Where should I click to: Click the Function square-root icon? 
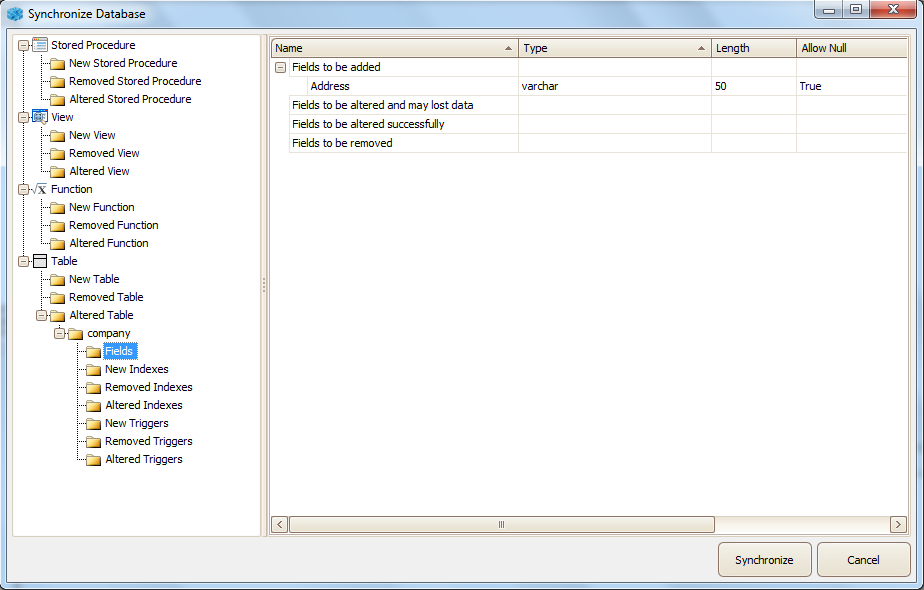39,189
